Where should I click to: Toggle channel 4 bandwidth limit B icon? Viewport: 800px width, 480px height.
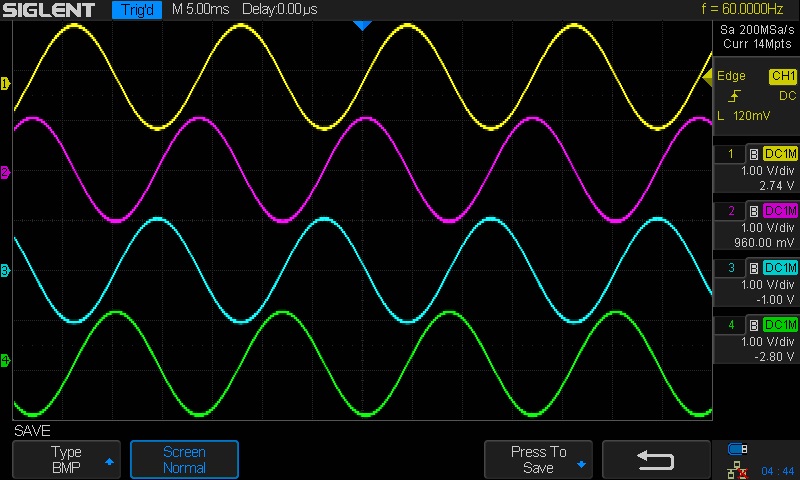point(753,325)
